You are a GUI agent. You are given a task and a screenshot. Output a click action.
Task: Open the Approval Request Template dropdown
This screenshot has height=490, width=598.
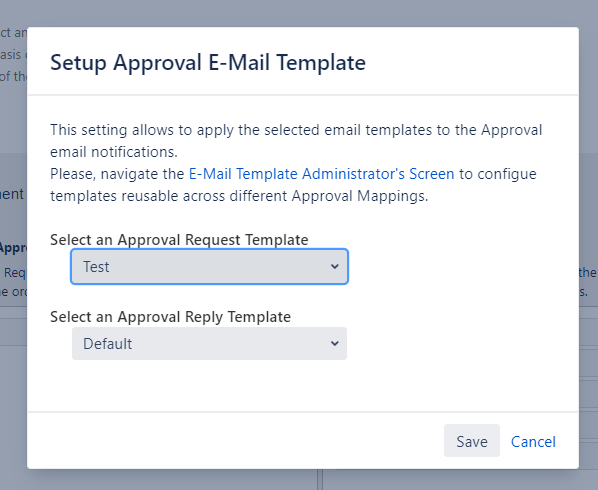(x=209, y=267)
